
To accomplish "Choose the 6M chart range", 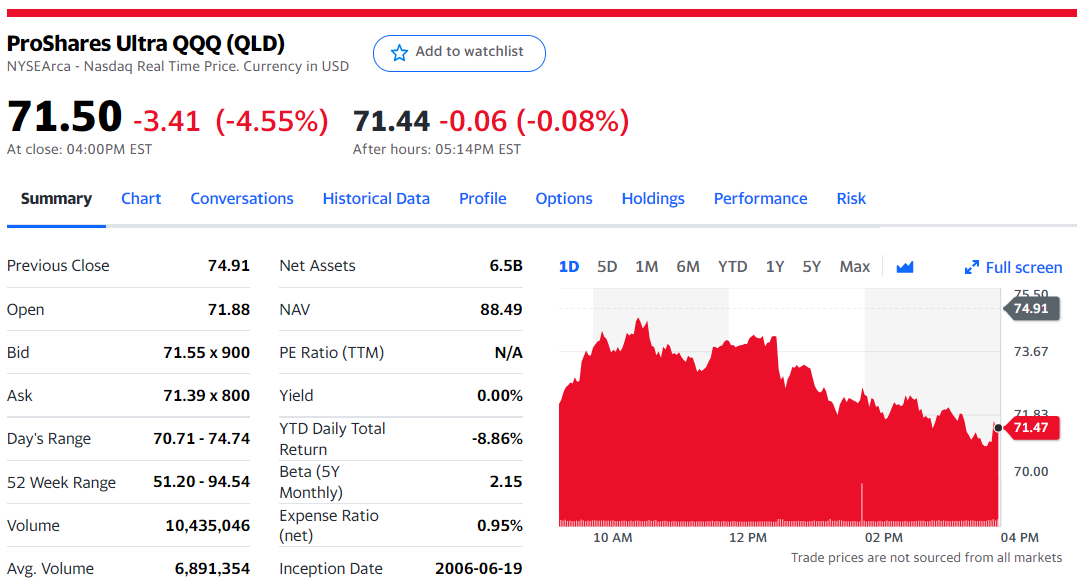I will (688, 267).
